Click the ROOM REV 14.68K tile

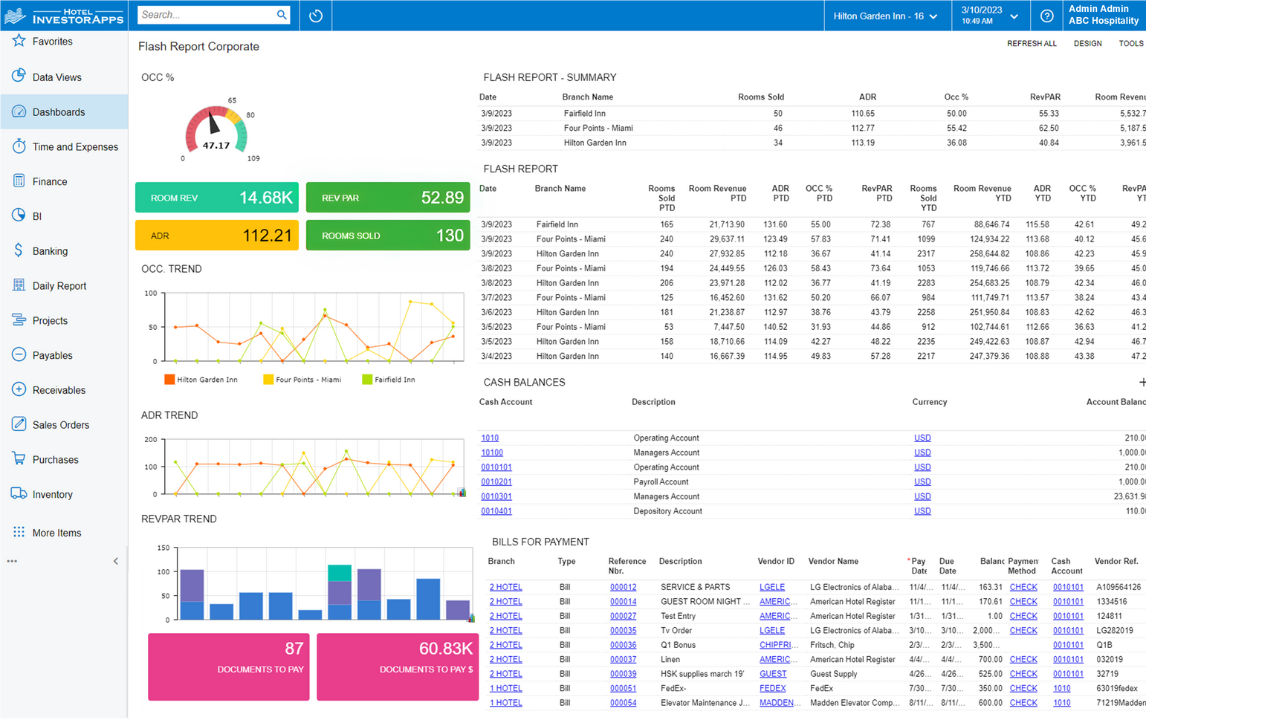click(217, 198)
